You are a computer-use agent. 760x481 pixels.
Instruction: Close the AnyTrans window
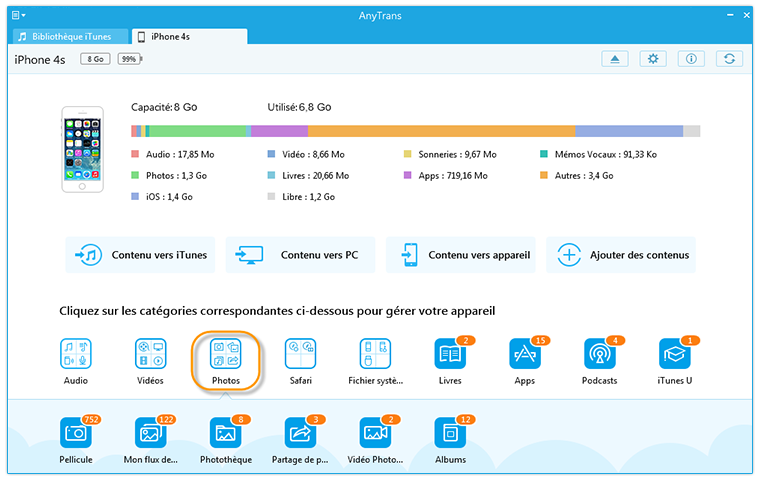pyautogui.click(x=747, y=16)
